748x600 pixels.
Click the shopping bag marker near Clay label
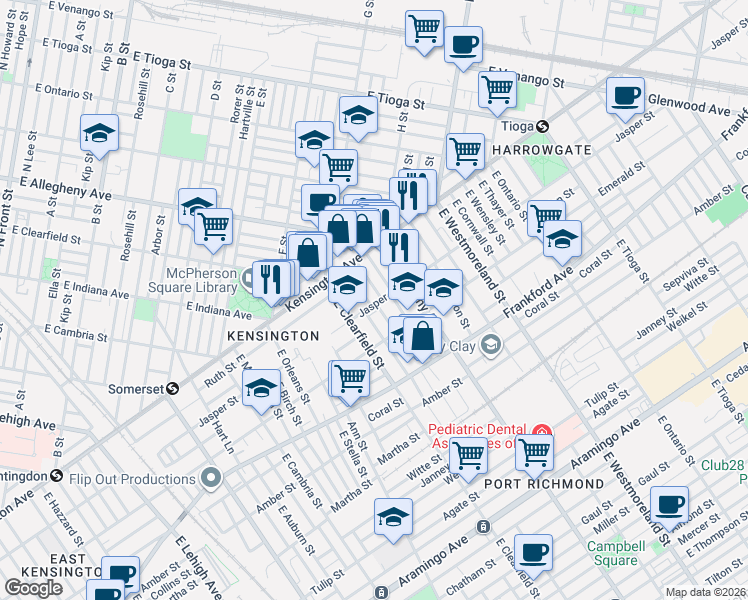click(422, 336)
